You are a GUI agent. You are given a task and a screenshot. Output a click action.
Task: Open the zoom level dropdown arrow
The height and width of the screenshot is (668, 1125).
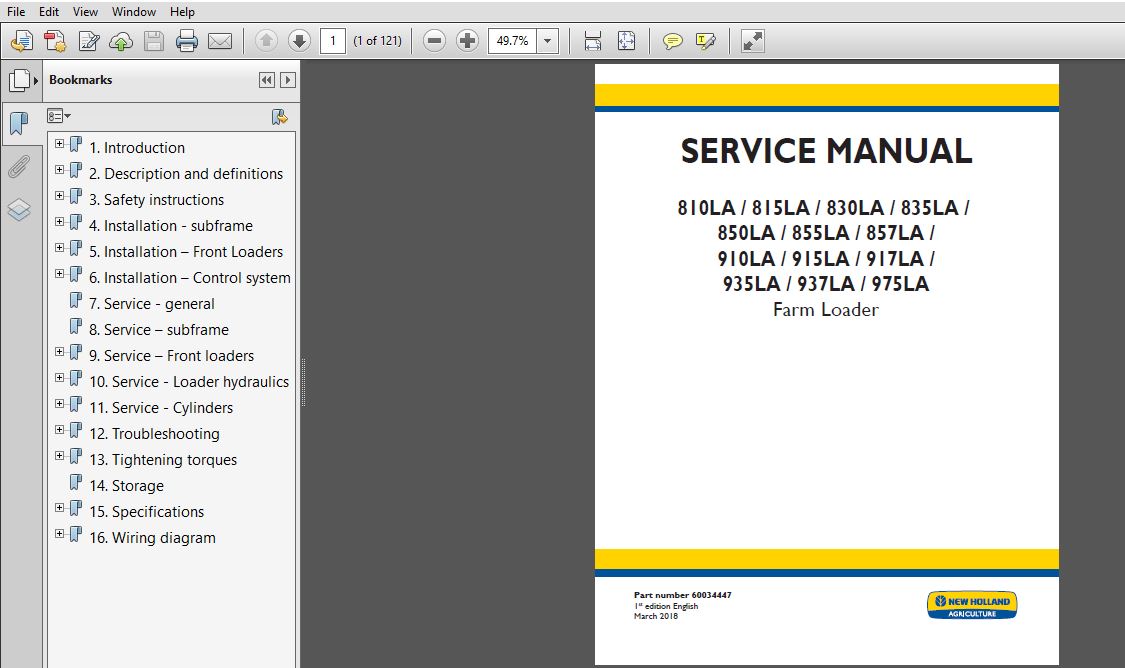pyautogui.click(x=547, y=41)
